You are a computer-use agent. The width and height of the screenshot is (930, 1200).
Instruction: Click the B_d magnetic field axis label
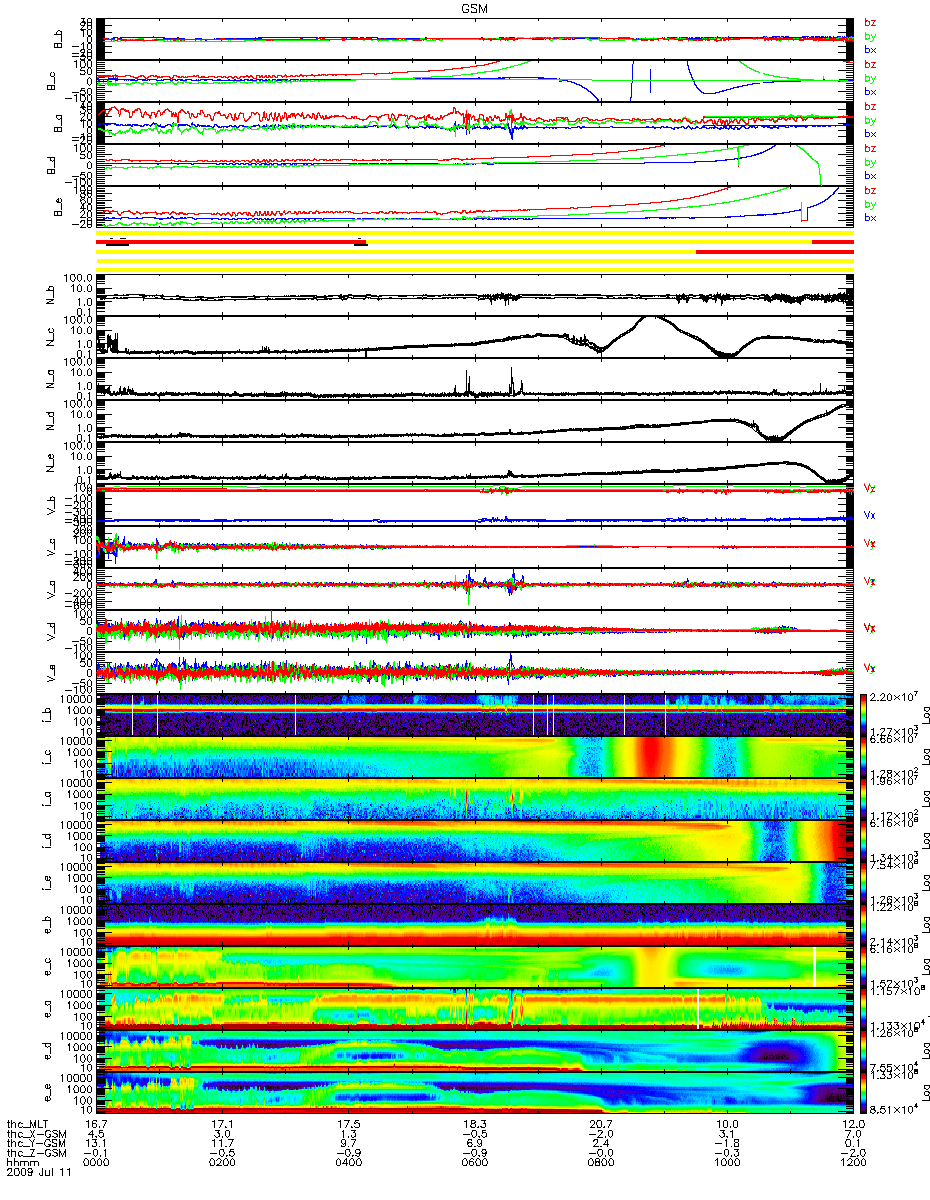[x=51, y=165]
